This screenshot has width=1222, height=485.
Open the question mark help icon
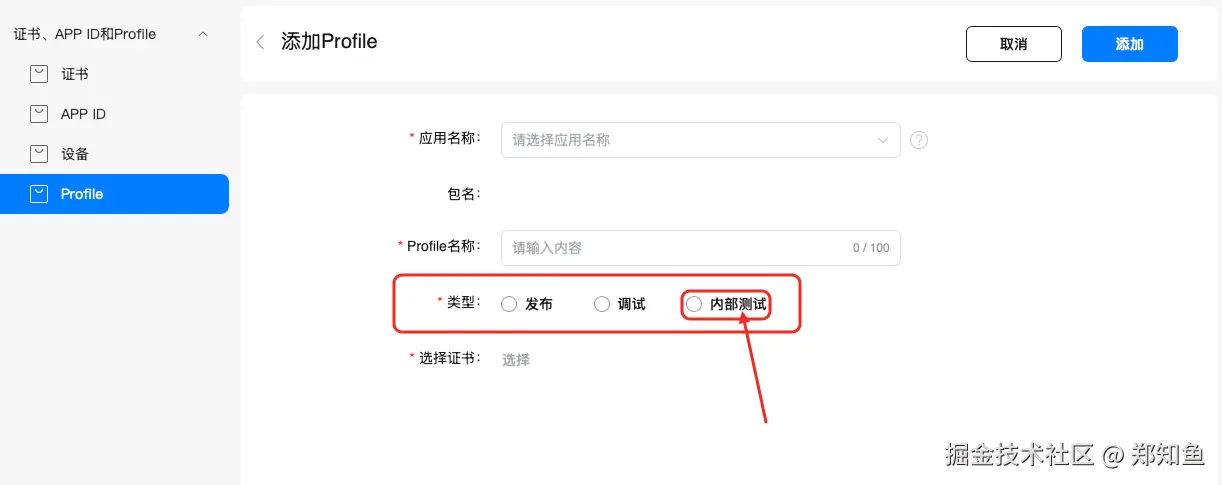919,140
